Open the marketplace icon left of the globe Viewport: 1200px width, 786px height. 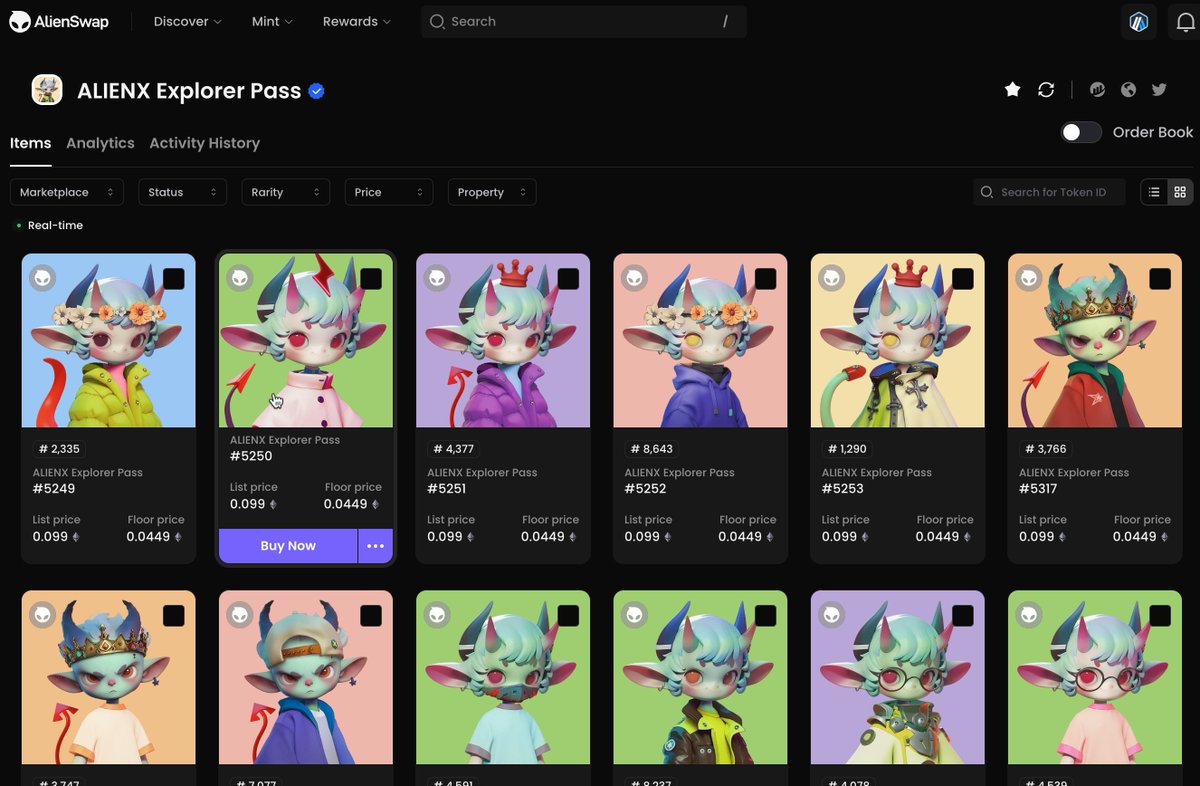[x=1097, y=90]
